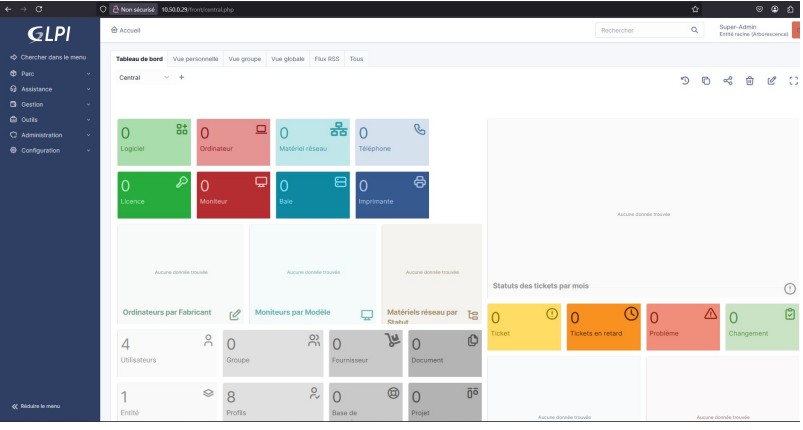Image resolution: width=803 pixels, height=430 pixels.
Task: Expand the Parc menu in sidebar
Action: (x=50, y=73)
